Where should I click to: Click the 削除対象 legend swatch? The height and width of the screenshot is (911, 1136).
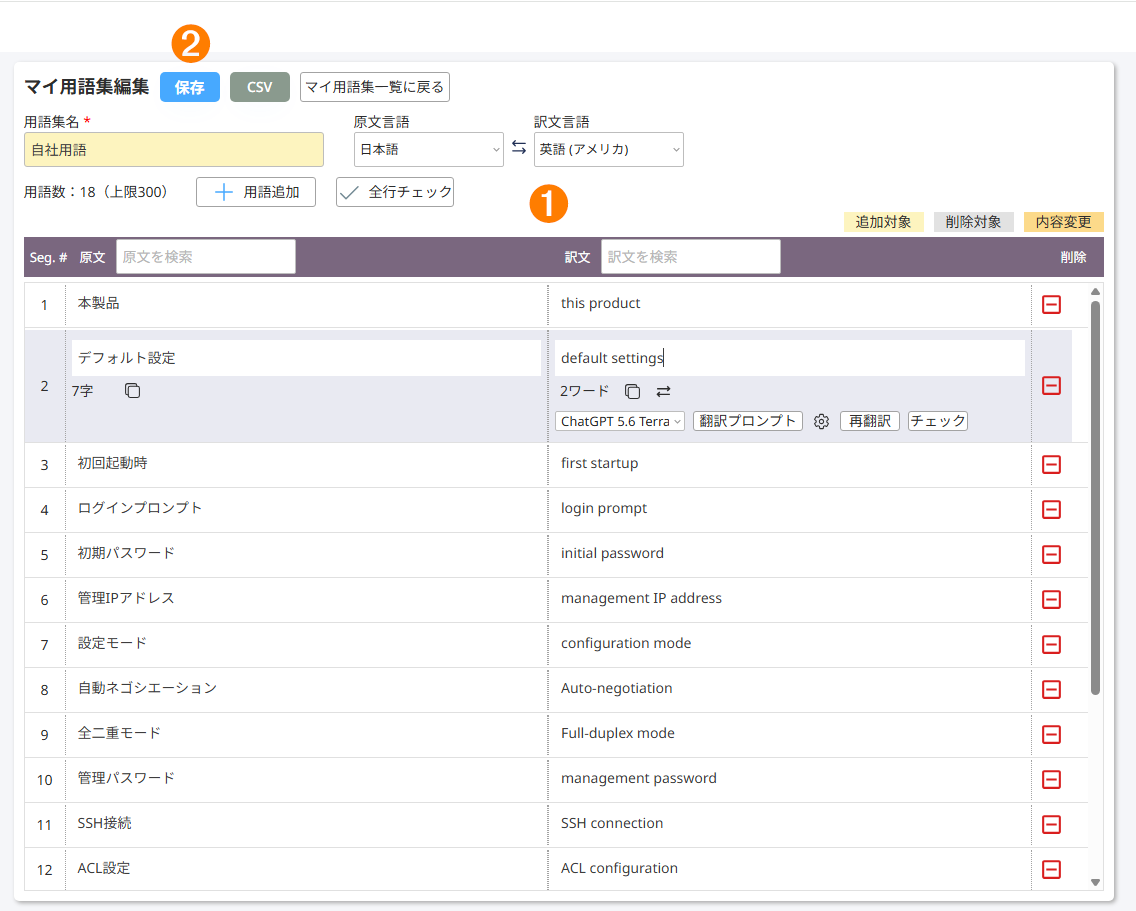[974, 222]
